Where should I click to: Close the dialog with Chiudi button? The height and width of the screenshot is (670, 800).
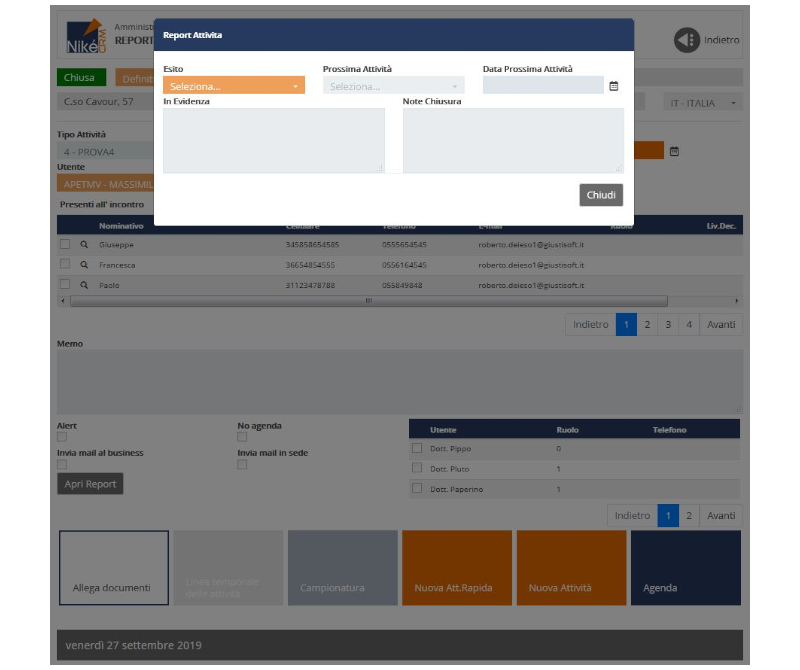tap(601, 195)
